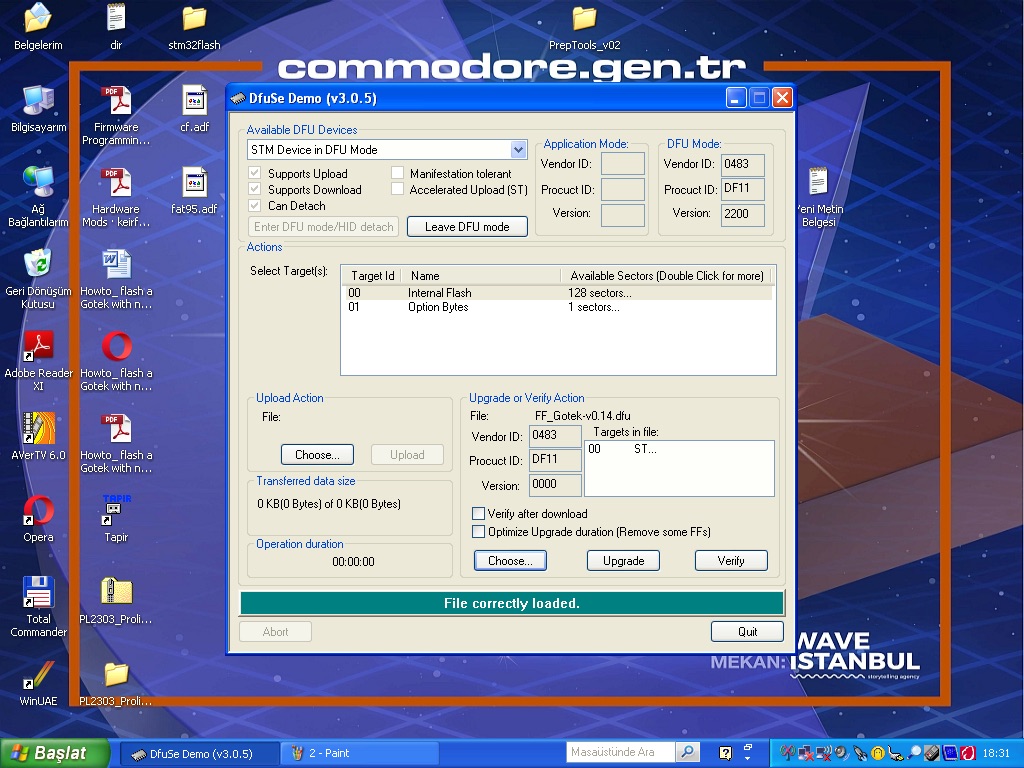Toggle the Manifestation tolerant checkbox
1024x768 pixels.
tap(398, 173)
